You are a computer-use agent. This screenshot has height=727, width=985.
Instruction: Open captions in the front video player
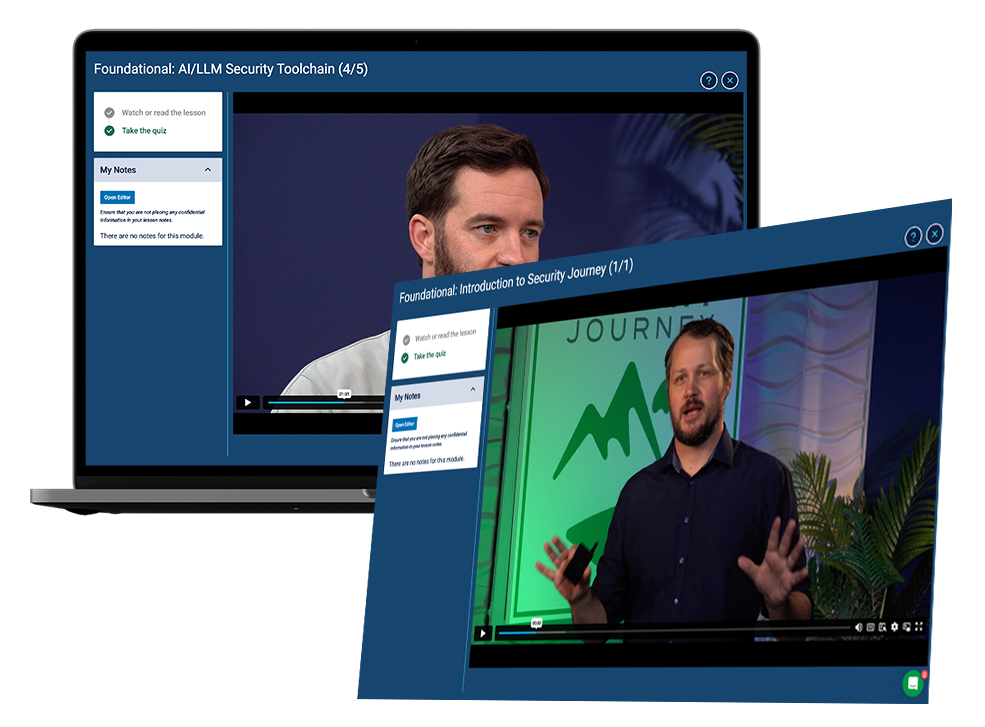(x=870, y=627)
